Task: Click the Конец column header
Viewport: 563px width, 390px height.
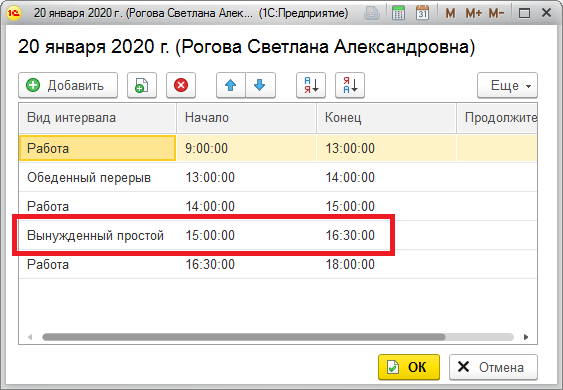Action: click(386, 118)
